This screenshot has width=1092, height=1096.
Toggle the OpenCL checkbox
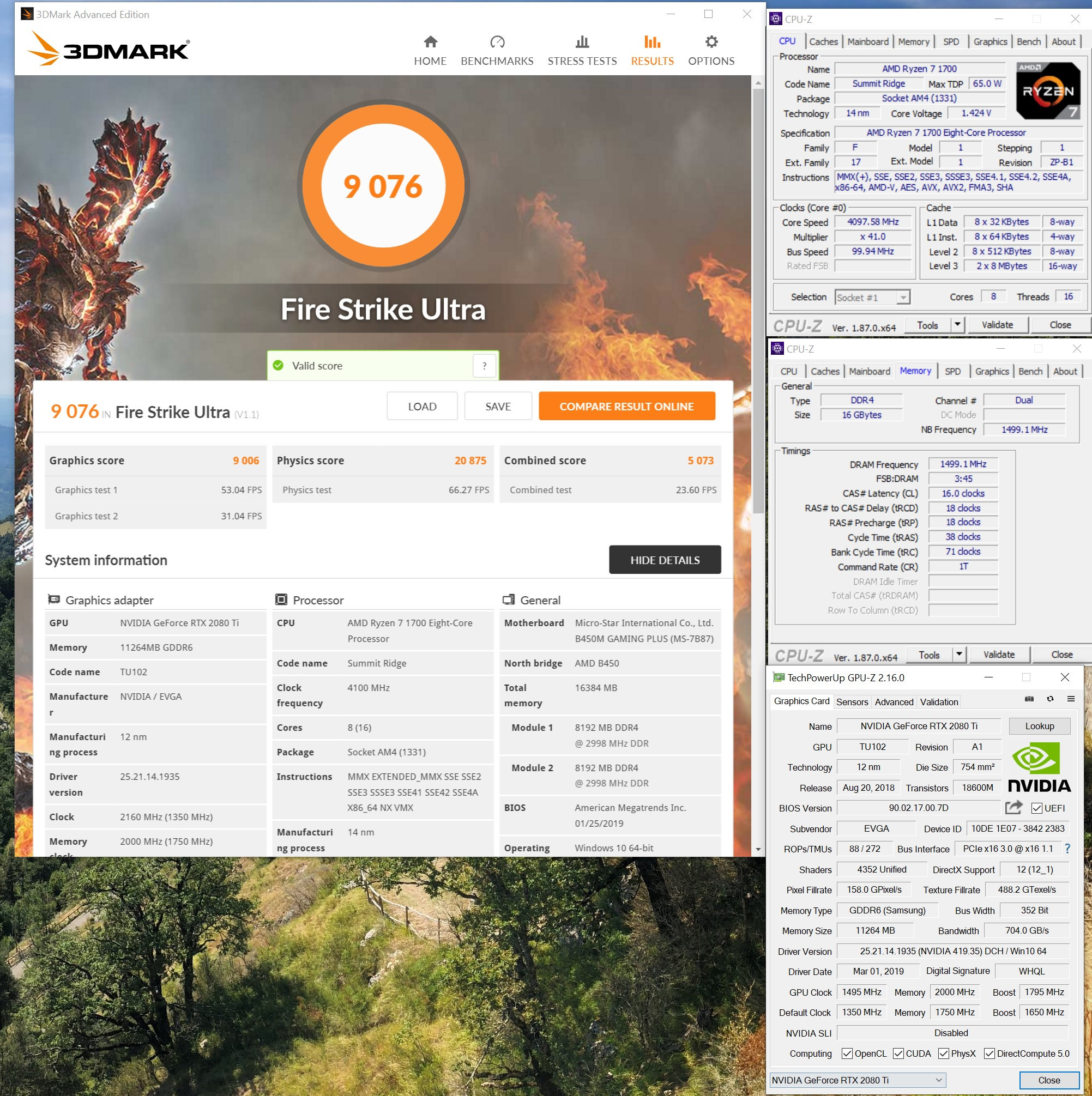(847, 1053)
